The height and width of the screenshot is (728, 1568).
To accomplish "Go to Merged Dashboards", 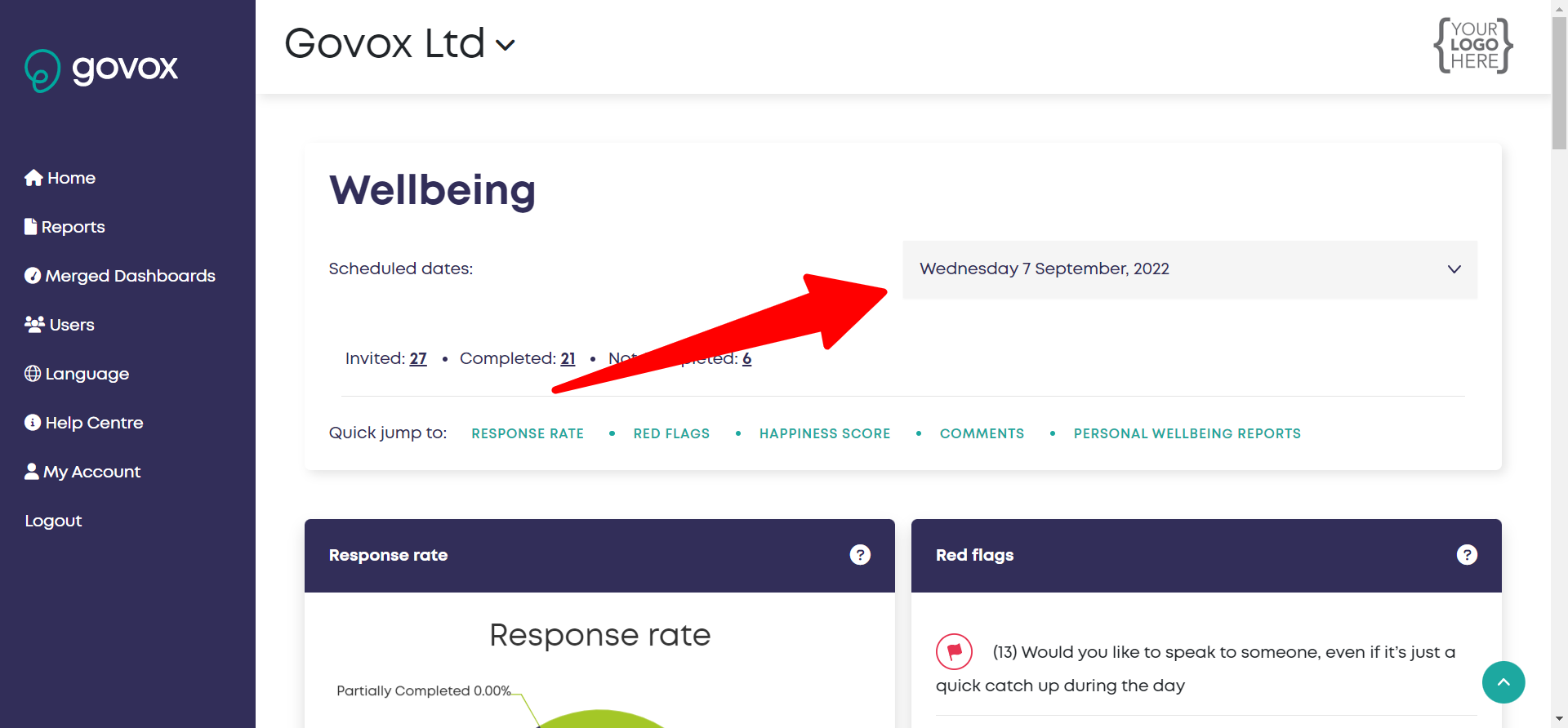I will [120, 276].
